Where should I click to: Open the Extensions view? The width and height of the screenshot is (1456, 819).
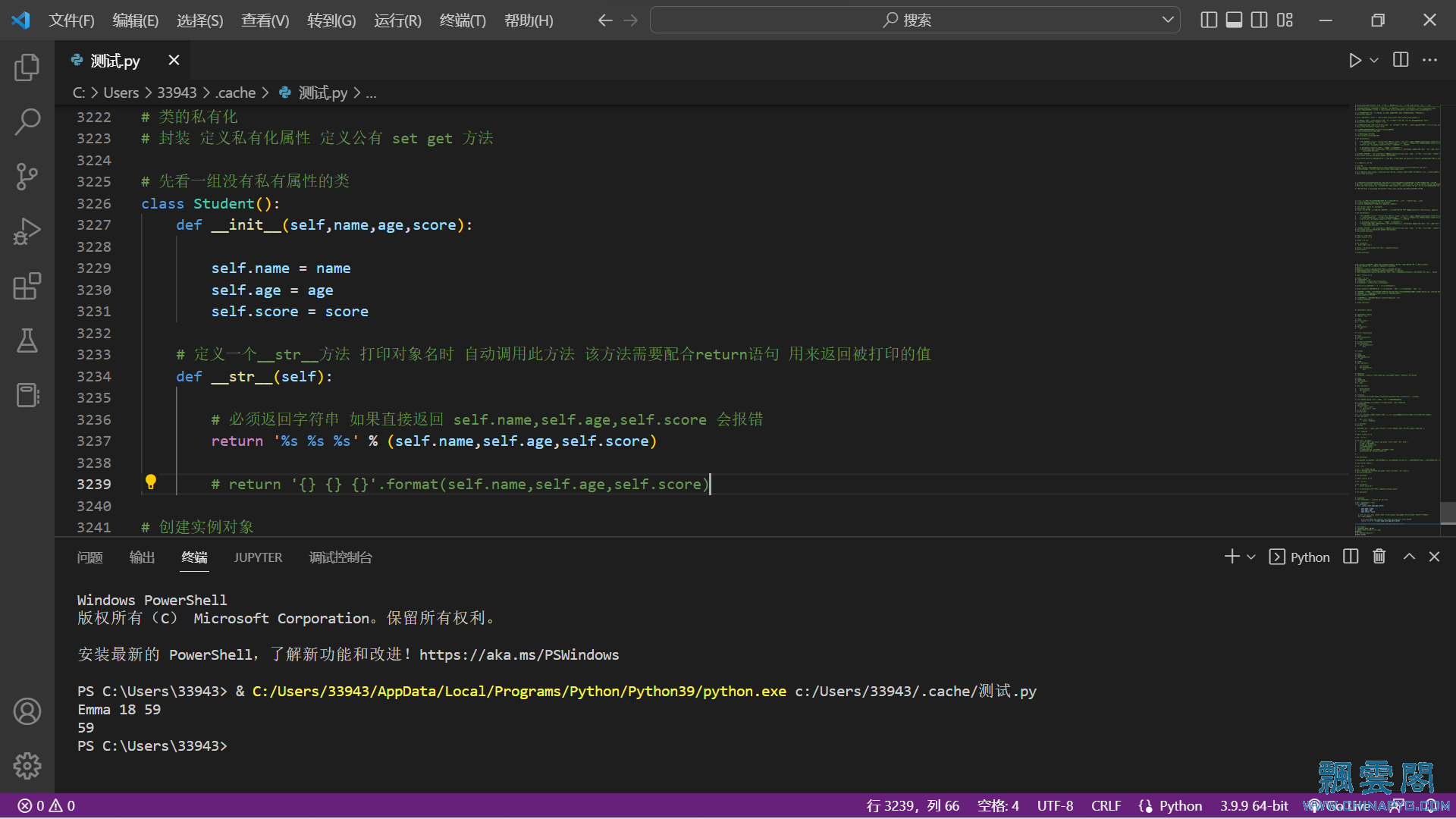click(x=27, y=286)
